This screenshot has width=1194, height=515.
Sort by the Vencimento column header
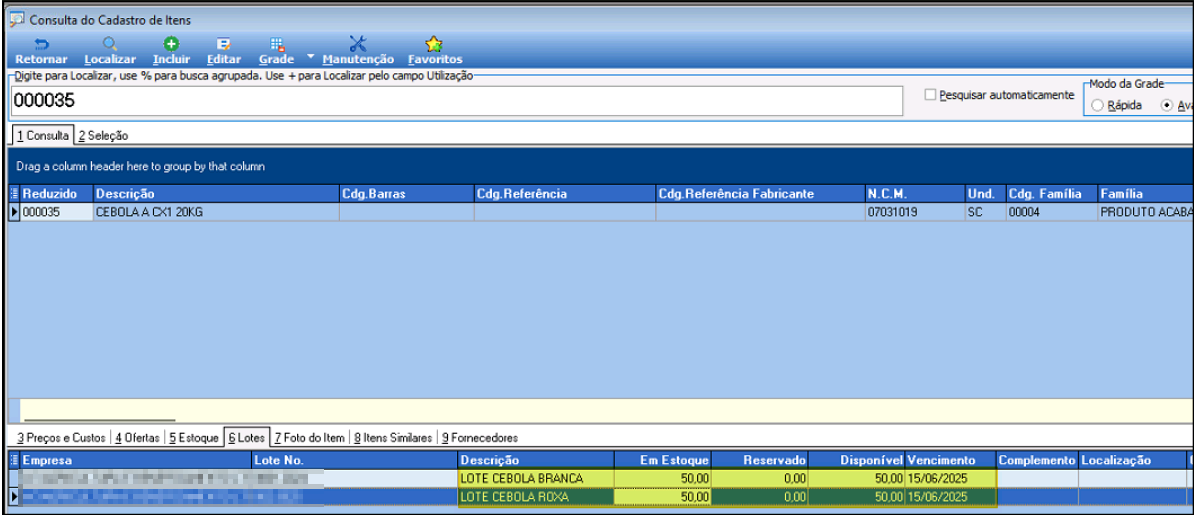[950, 460]
